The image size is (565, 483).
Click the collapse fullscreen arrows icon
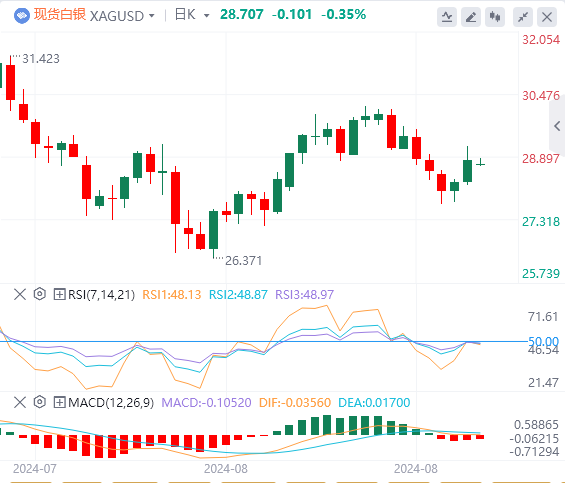(x=522, y=17)
